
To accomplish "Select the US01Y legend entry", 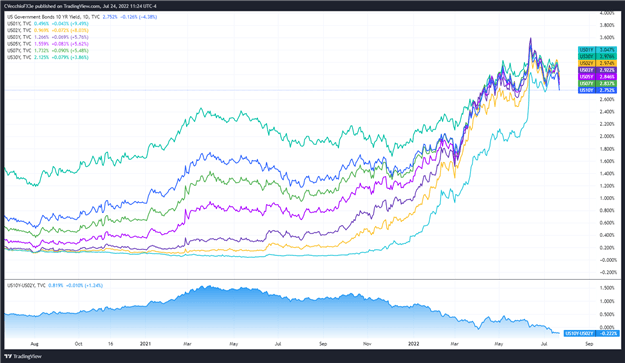I will [x=48, y=24].
